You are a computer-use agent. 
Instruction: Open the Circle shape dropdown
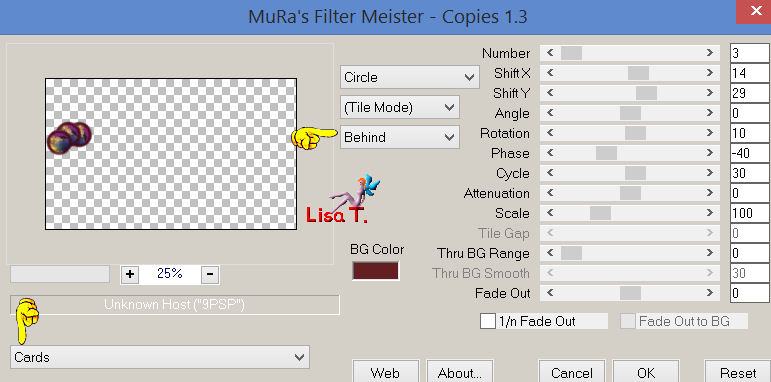pyautogui.click(x=410, y=77)
